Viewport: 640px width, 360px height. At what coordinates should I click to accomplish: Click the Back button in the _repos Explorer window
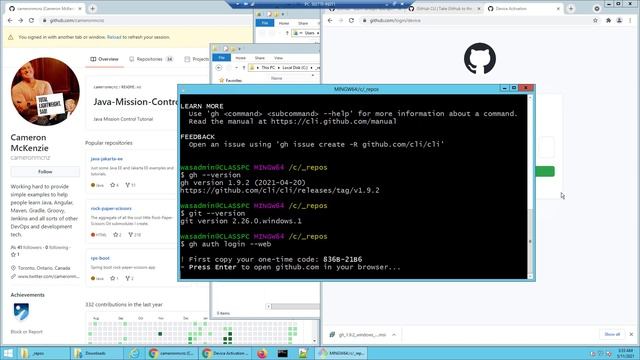point(219,68)
